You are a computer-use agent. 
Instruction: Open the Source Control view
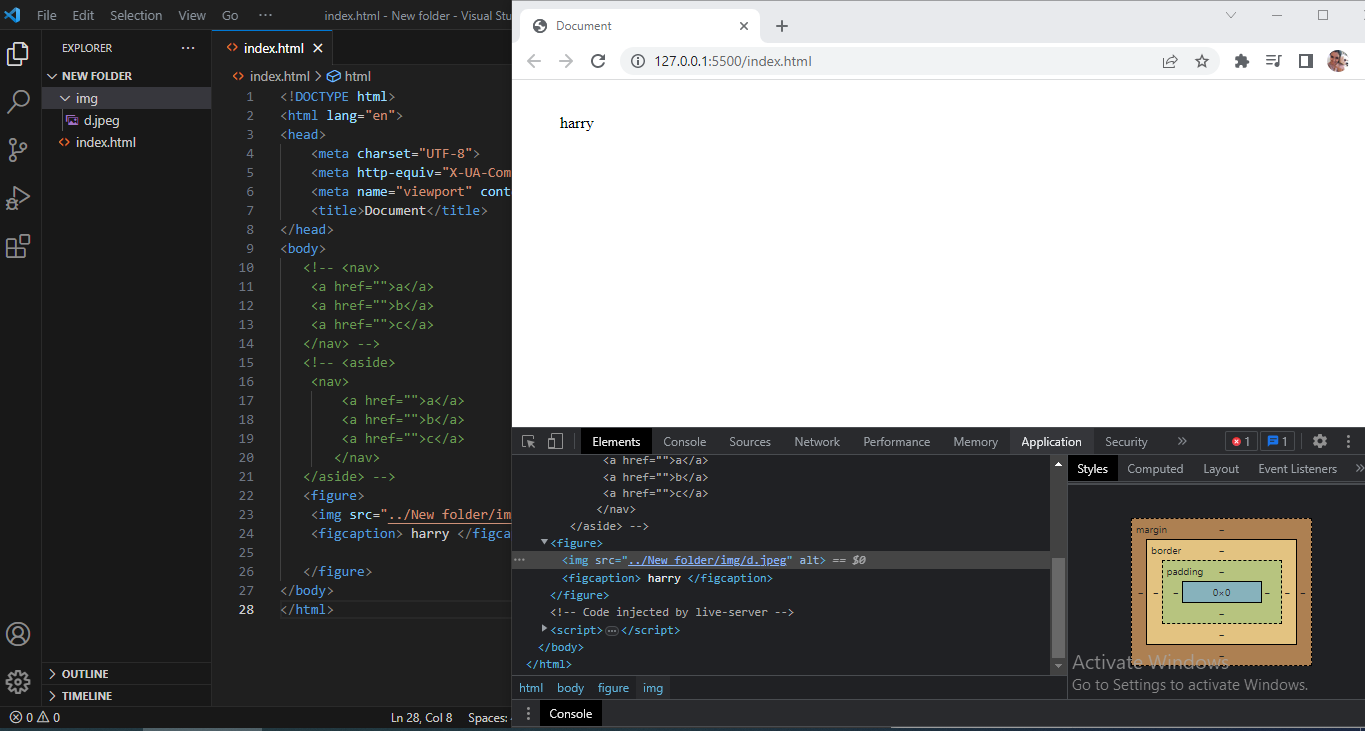(x=18, y=150)
